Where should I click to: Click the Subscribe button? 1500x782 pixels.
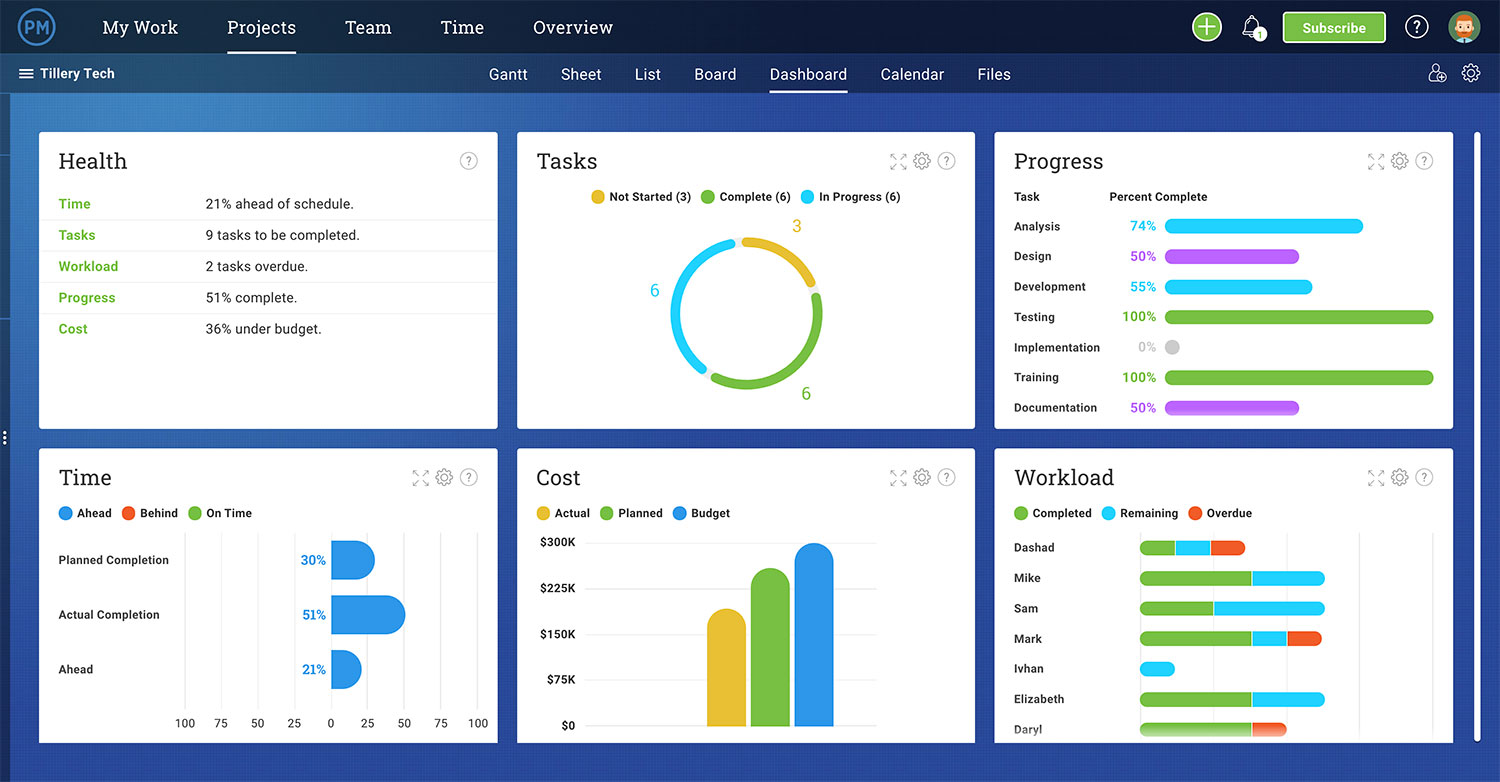pos(1334,27)
